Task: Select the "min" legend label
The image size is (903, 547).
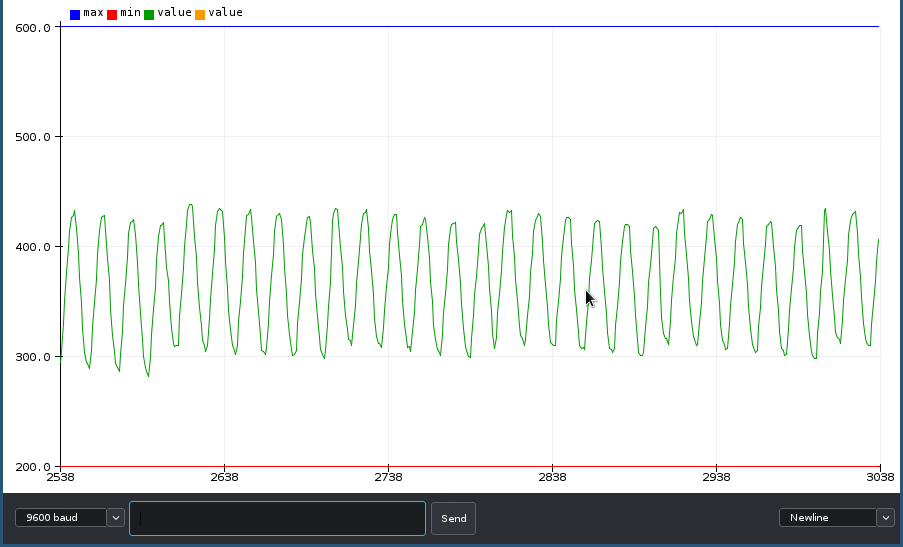Action: 130,13
